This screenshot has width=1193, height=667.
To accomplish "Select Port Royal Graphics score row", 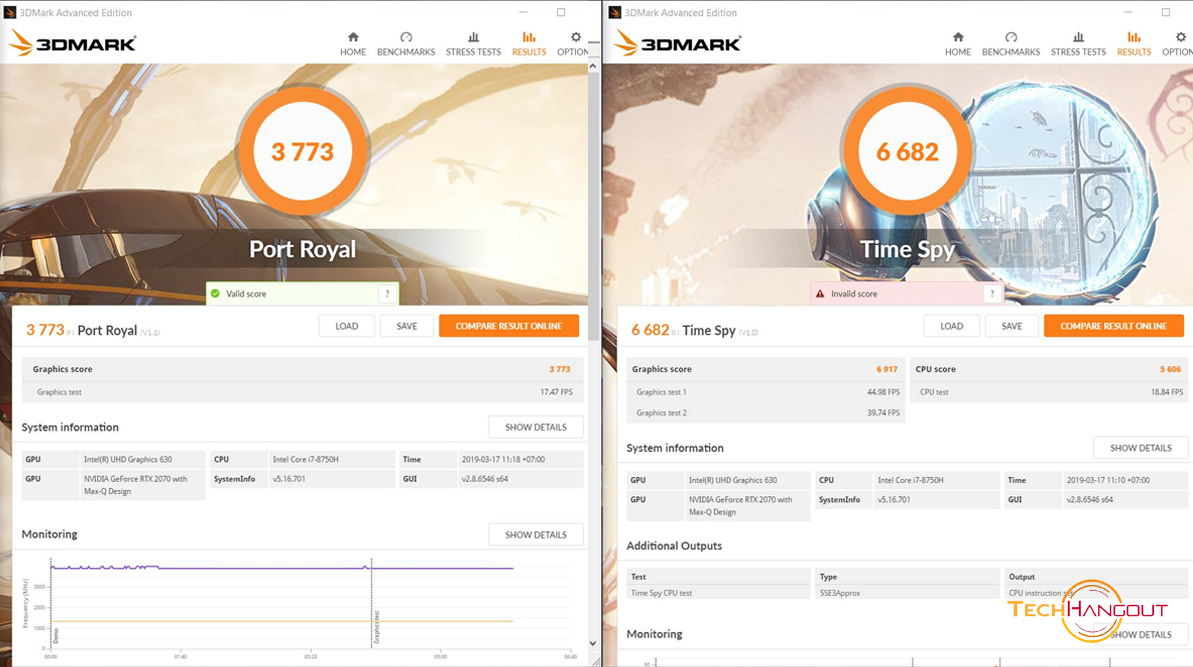I will (303, 369).
